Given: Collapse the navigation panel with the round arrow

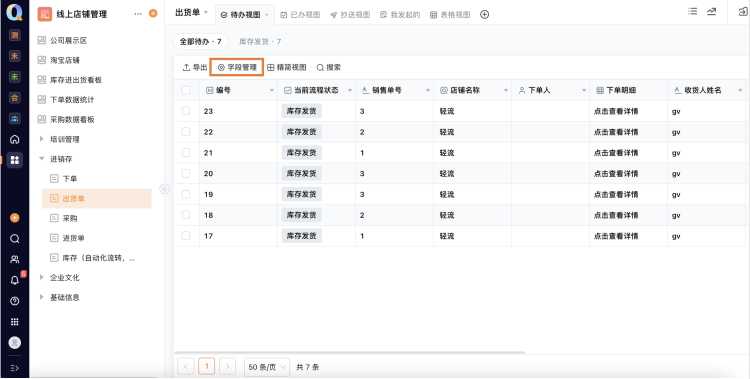Looking at the screenshot, I should pyautogui.click(x=165, y=189).
